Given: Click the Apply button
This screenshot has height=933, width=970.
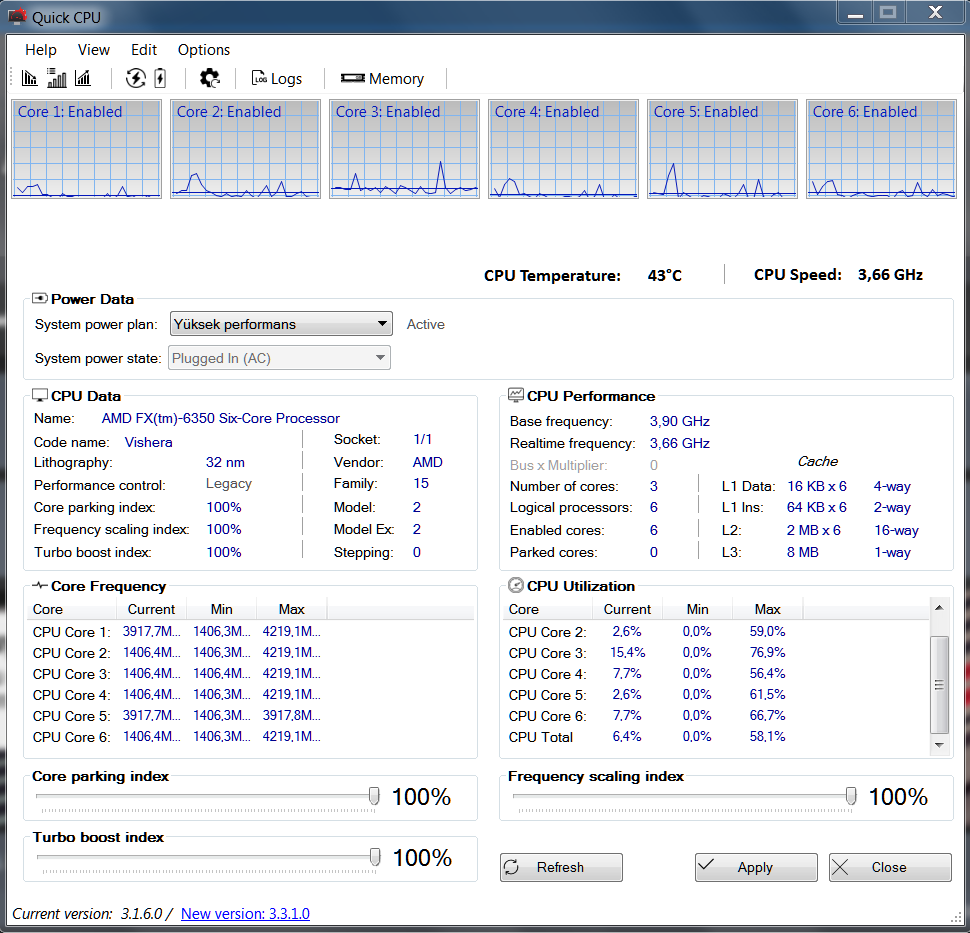Looking at the screenshot, I should (x=756, y=867).
